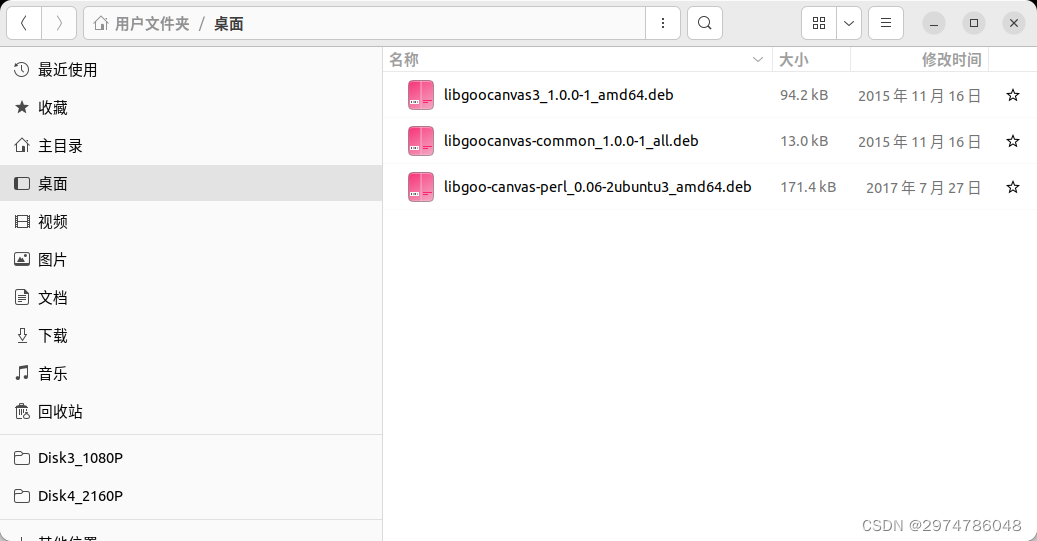Open 收藏 starred files in the sidebar
Image resolution: width=1037 pixels, height=541 pixels.
[x=191, y=107]
